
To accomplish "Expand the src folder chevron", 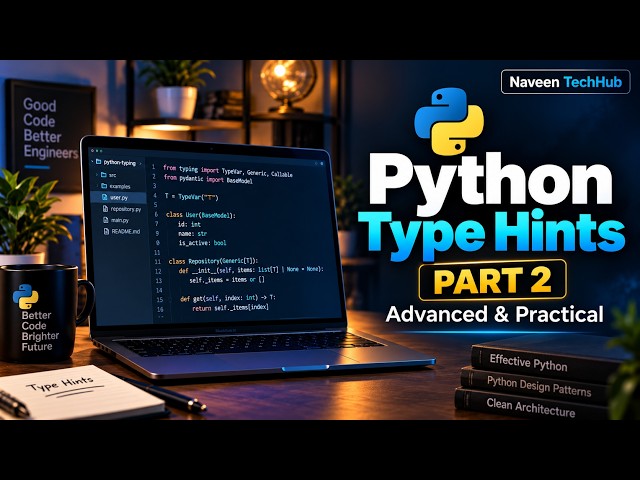I will coord(97,175).
